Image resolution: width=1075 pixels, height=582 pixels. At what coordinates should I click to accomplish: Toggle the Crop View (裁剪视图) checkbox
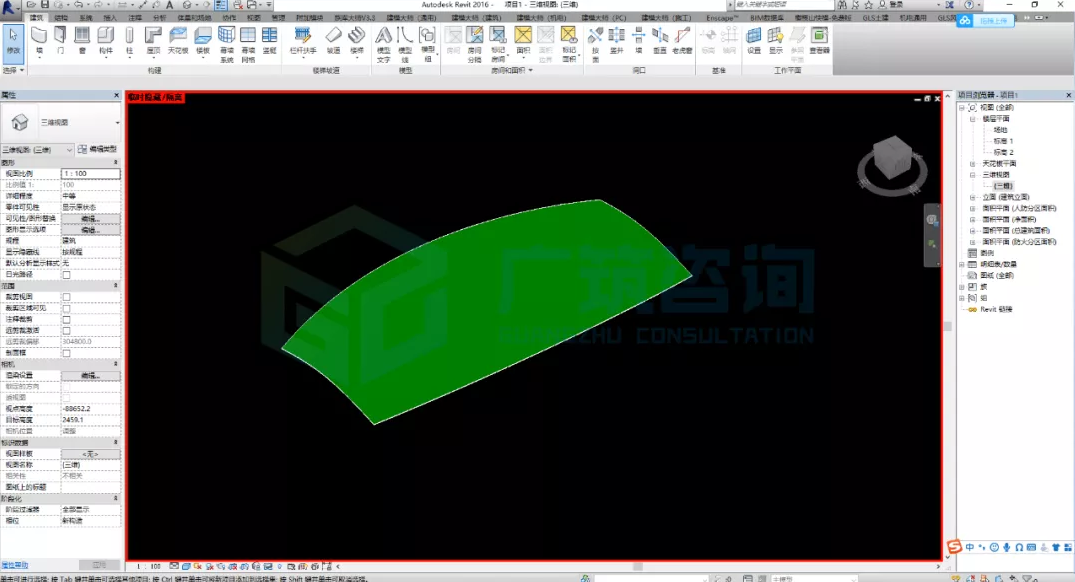point(67,297)
